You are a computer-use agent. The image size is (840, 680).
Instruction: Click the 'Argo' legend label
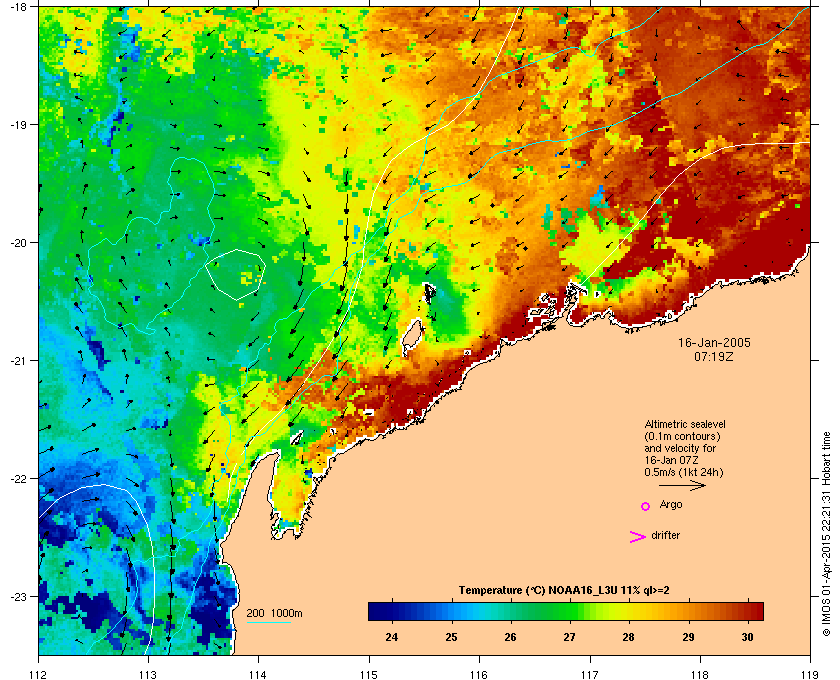pos(671,505)
